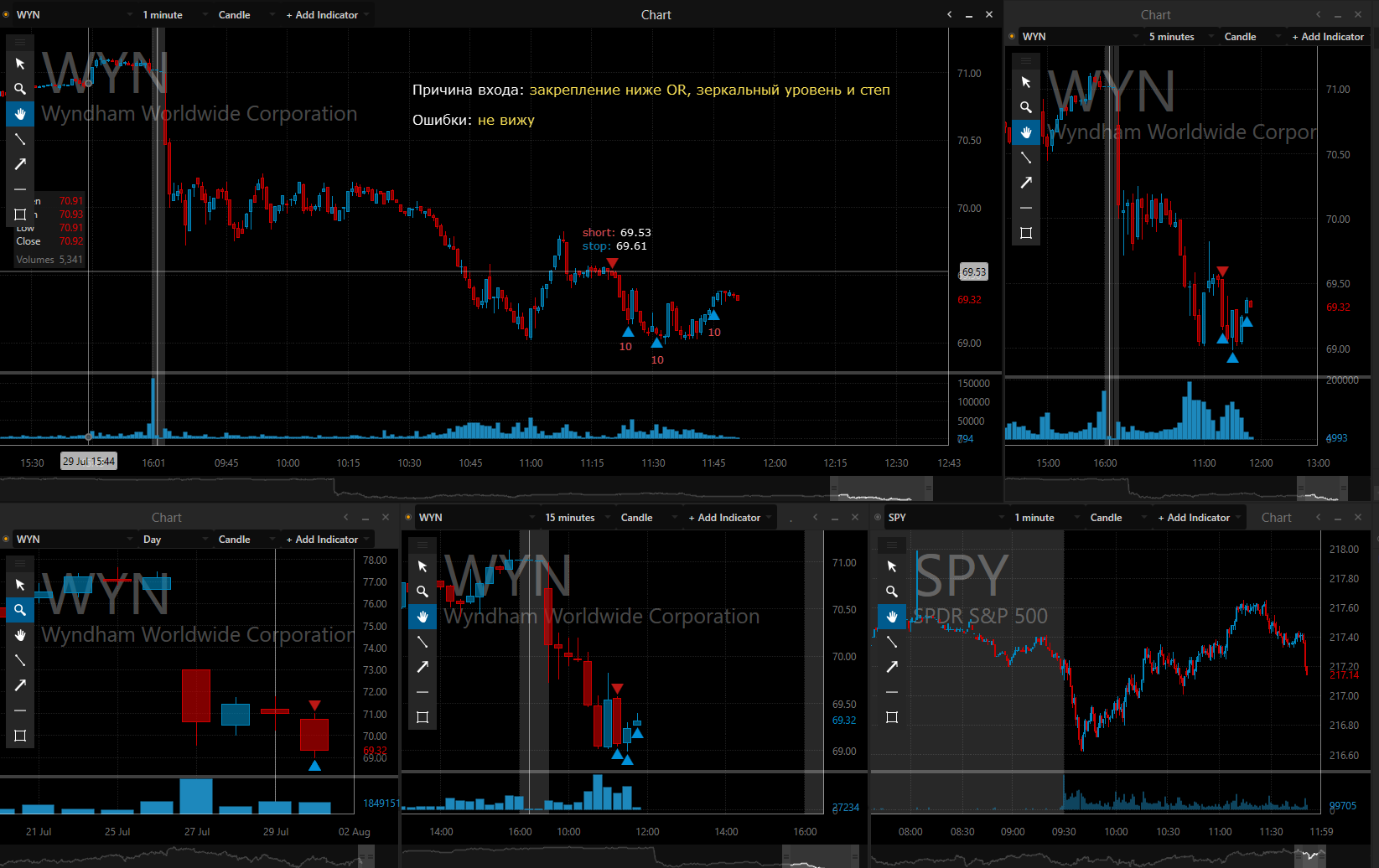The width and height of the screenshot is (1379, 868).
Task: Open the Candle dropdown in WYN 5 minutes chart
Action: pos(1252,37)
